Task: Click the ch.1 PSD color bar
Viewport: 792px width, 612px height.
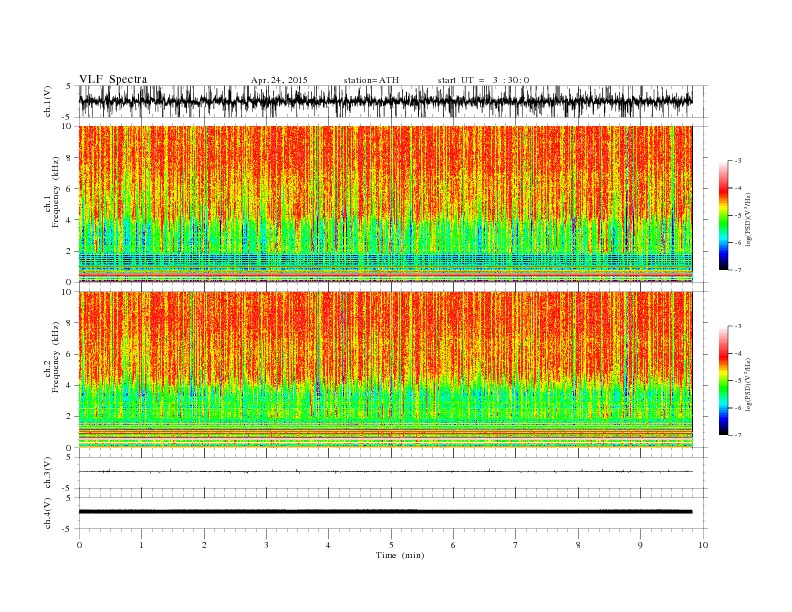Action: coord(723,215)
